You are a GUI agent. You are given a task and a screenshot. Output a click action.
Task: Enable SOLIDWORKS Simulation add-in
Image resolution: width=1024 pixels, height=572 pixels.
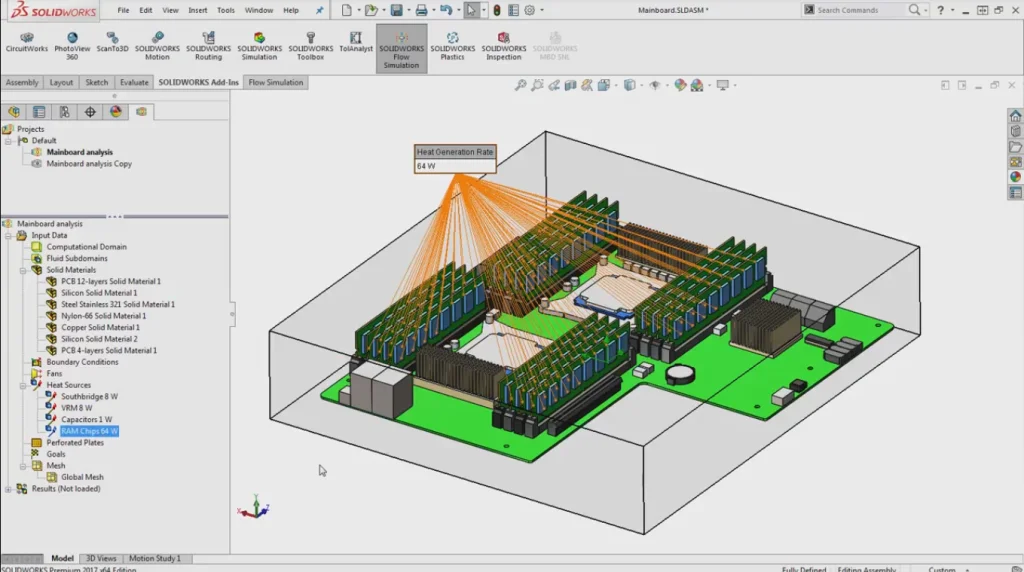[x=259, y=46]
